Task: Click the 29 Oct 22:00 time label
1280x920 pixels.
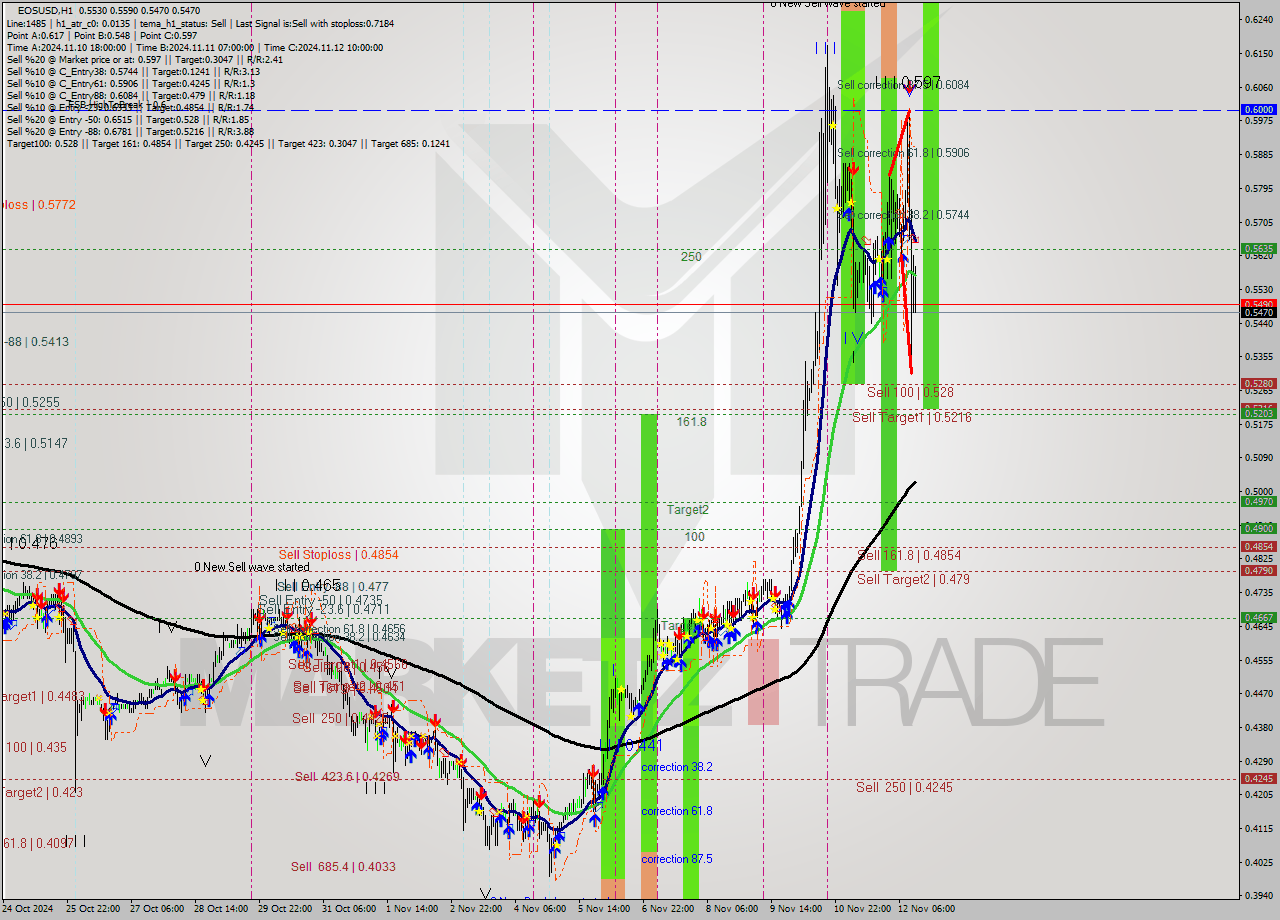Action: [x=285, y=909]
